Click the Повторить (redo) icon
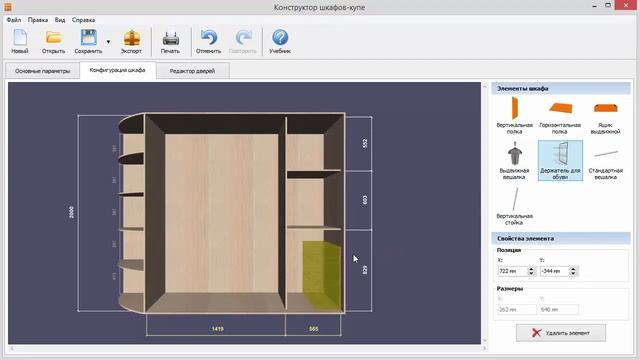The width and height of the screenshot is (640, 360). click(x=242, y=41)
